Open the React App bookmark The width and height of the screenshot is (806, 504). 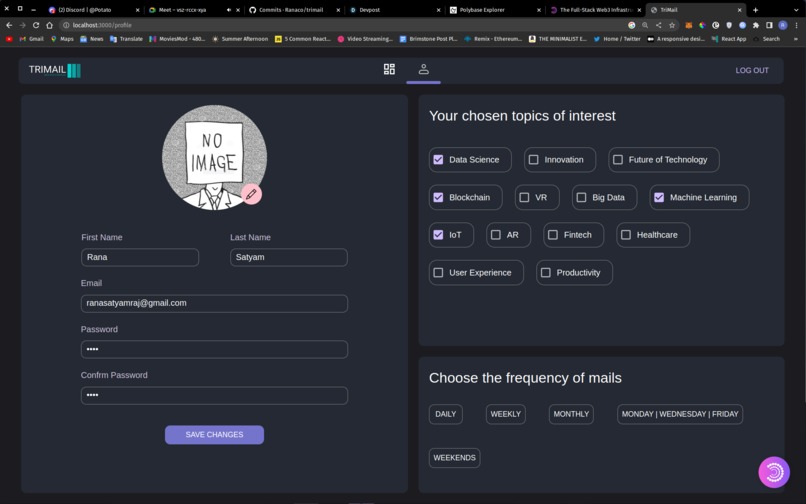click(x=729, y=39)
